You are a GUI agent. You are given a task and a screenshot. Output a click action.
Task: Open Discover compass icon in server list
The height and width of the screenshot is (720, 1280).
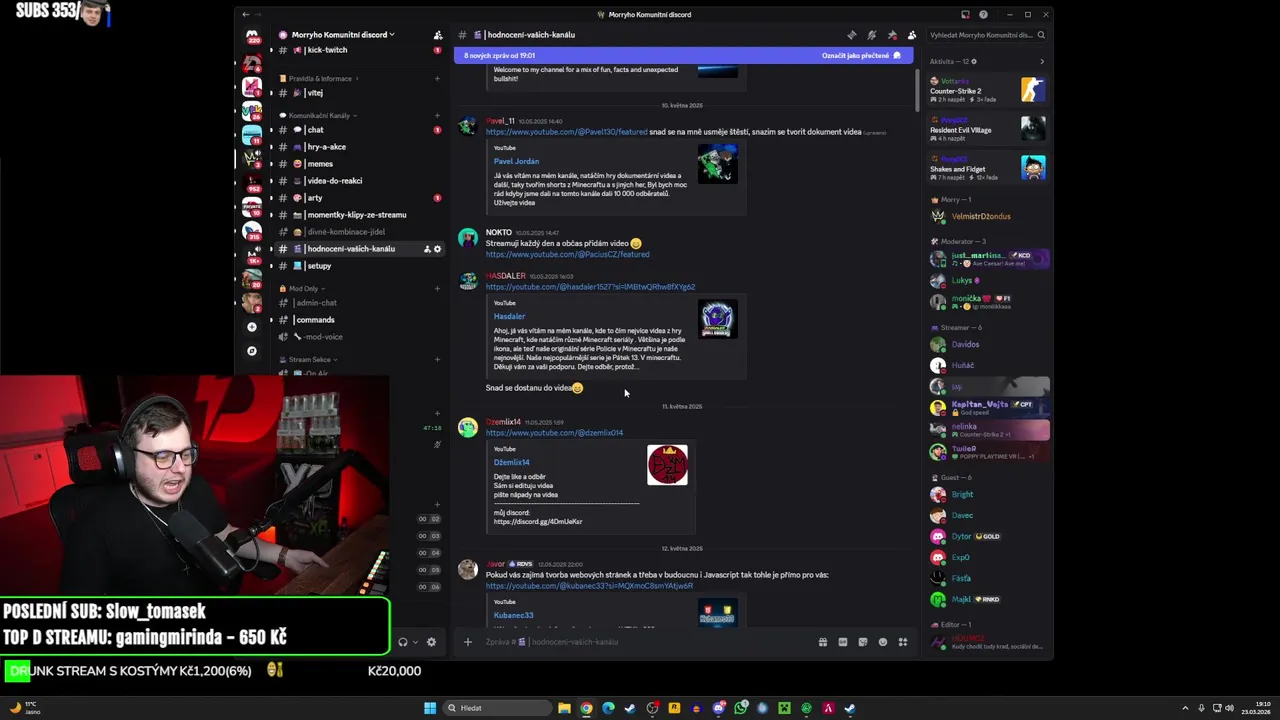pyautogui.click(x=252, y=351)
